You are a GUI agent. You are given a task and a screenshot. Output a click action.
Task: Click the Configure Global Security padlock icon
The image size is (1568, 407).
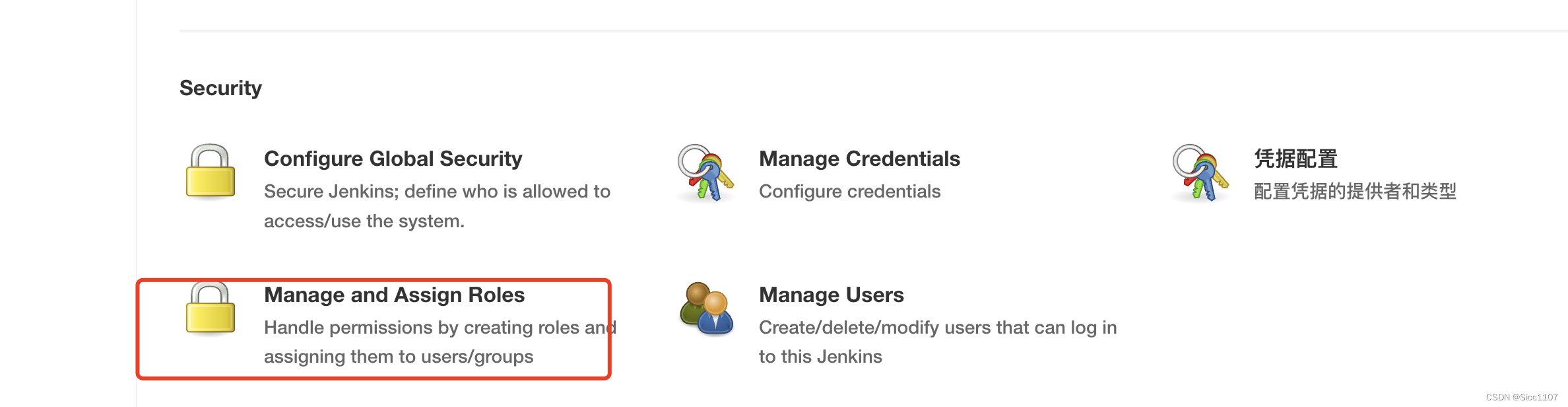(211, 171)
